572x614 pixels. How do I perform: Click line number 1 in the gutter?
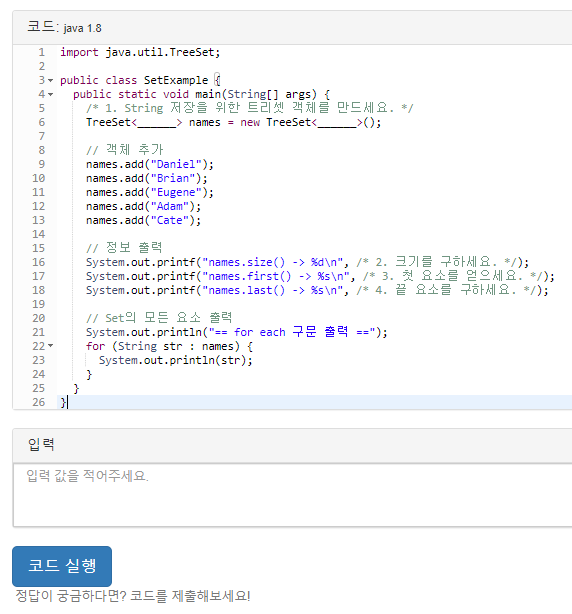42,52
